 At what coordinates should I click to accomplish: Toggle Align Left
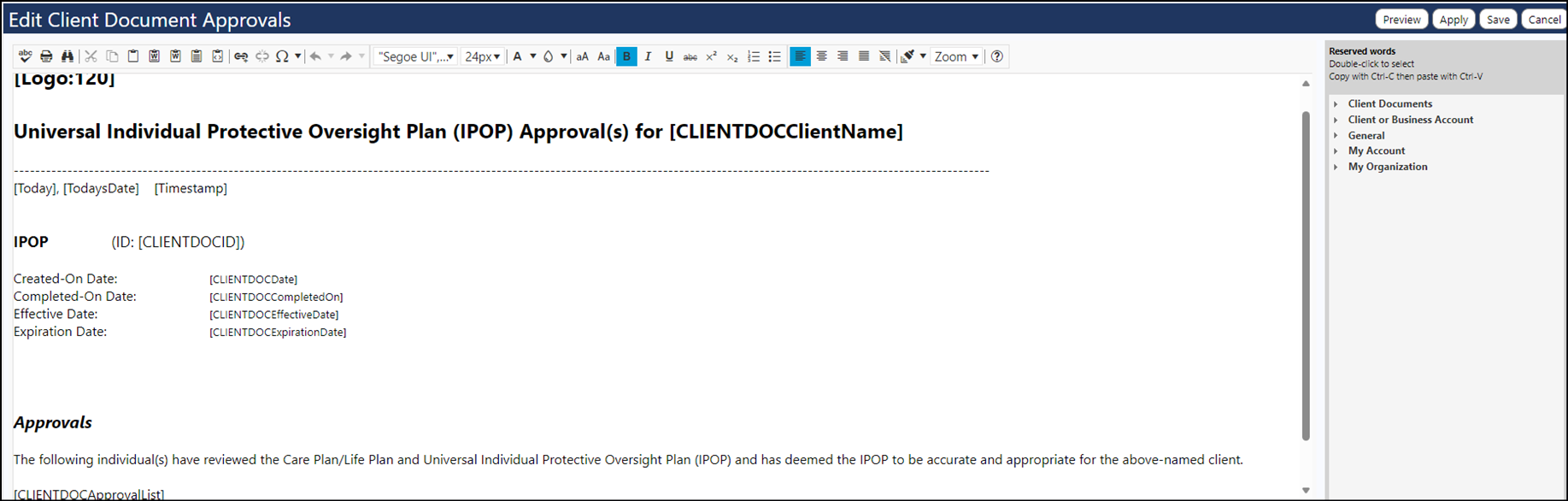tap(800, 56)
